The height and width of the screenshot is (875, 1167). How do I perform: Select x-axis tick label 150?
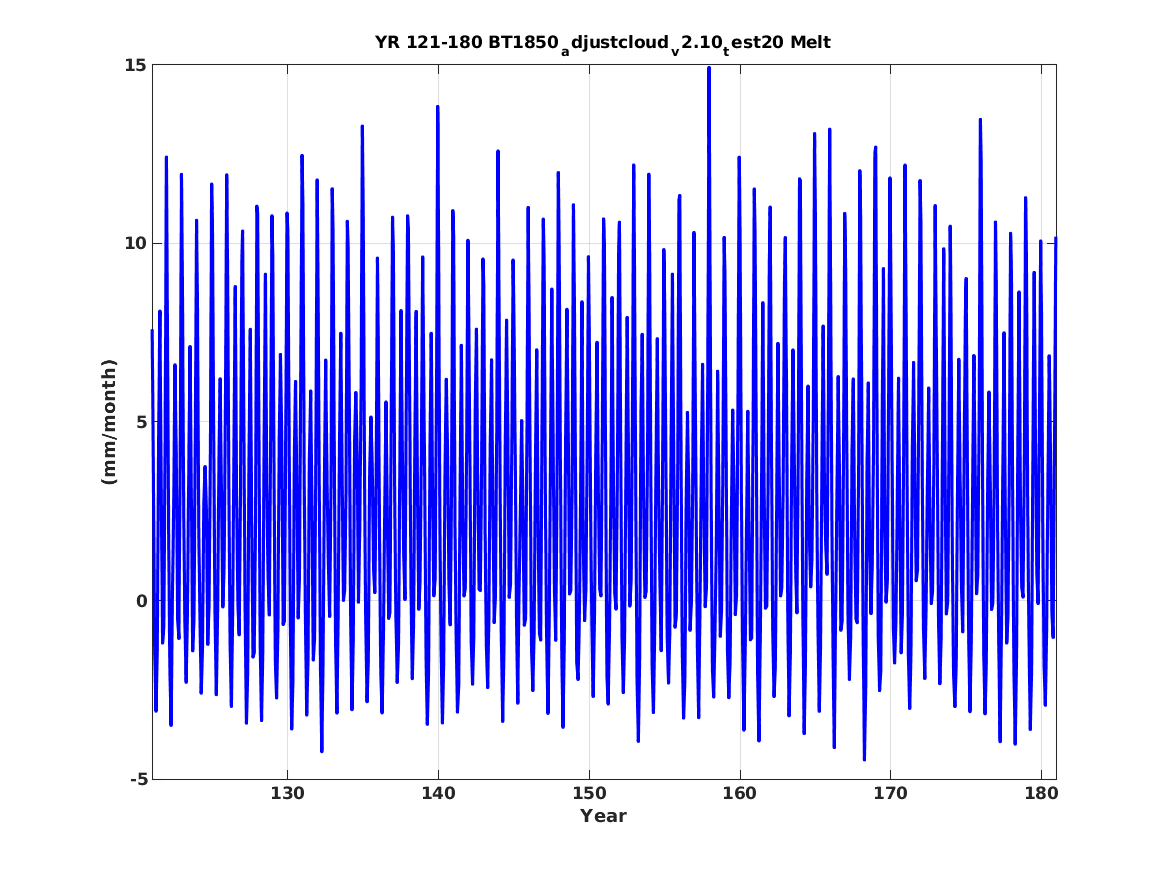(x=589, y=793)
